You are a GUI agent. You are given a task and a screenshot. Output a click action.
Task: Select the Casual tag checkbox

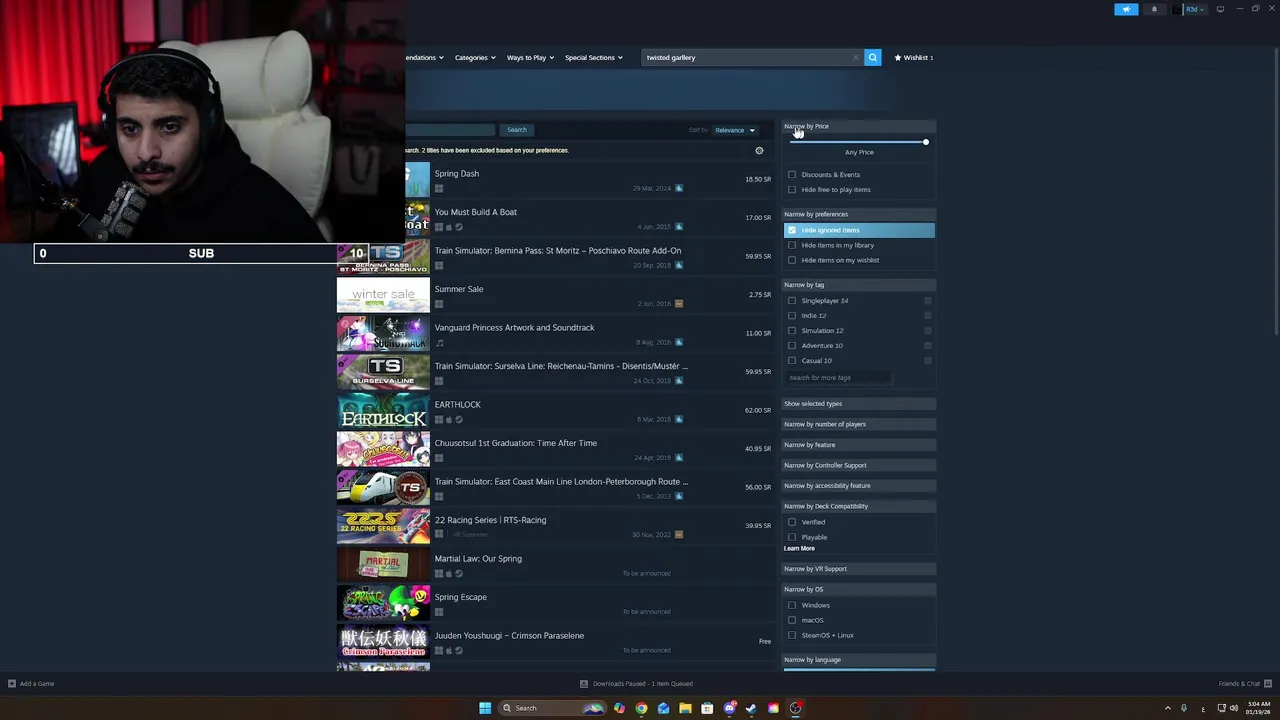pos(792,361)
